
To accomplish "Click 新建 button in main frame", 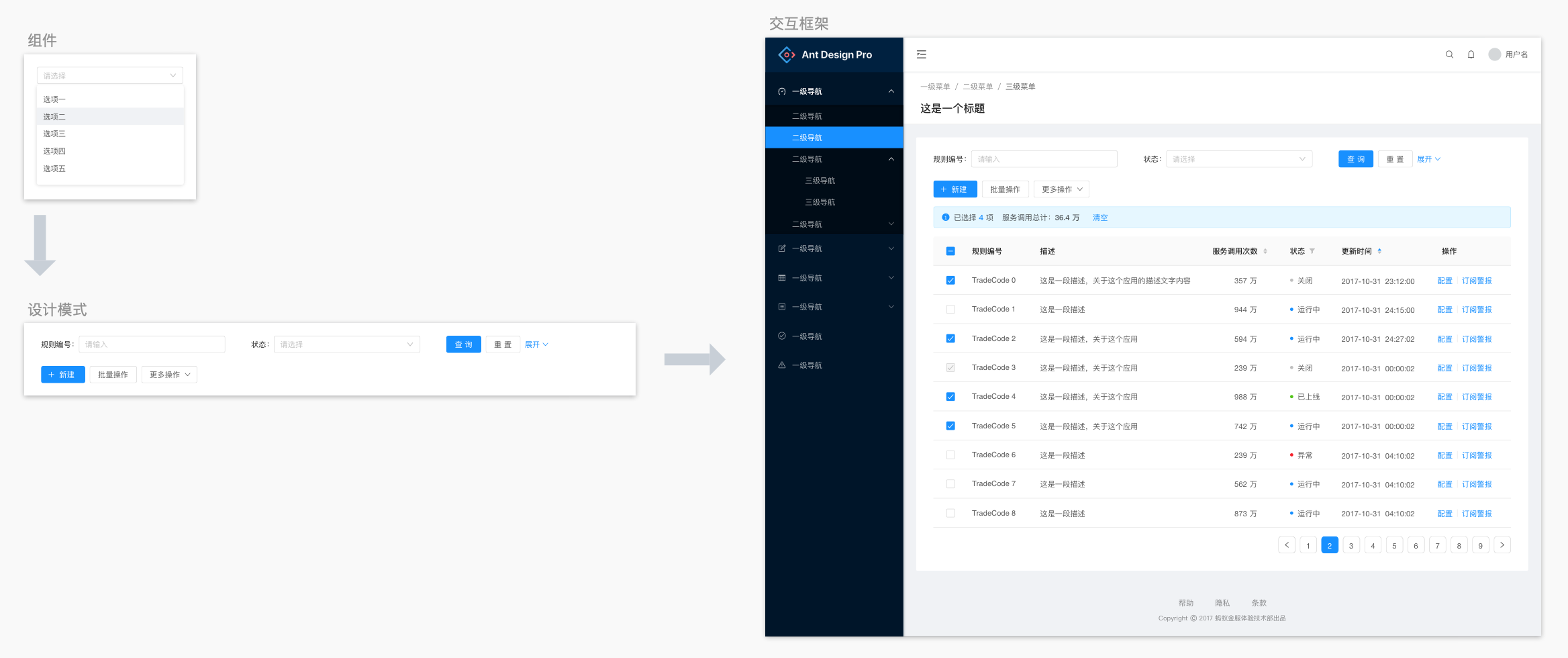I will tap(955, 189).
